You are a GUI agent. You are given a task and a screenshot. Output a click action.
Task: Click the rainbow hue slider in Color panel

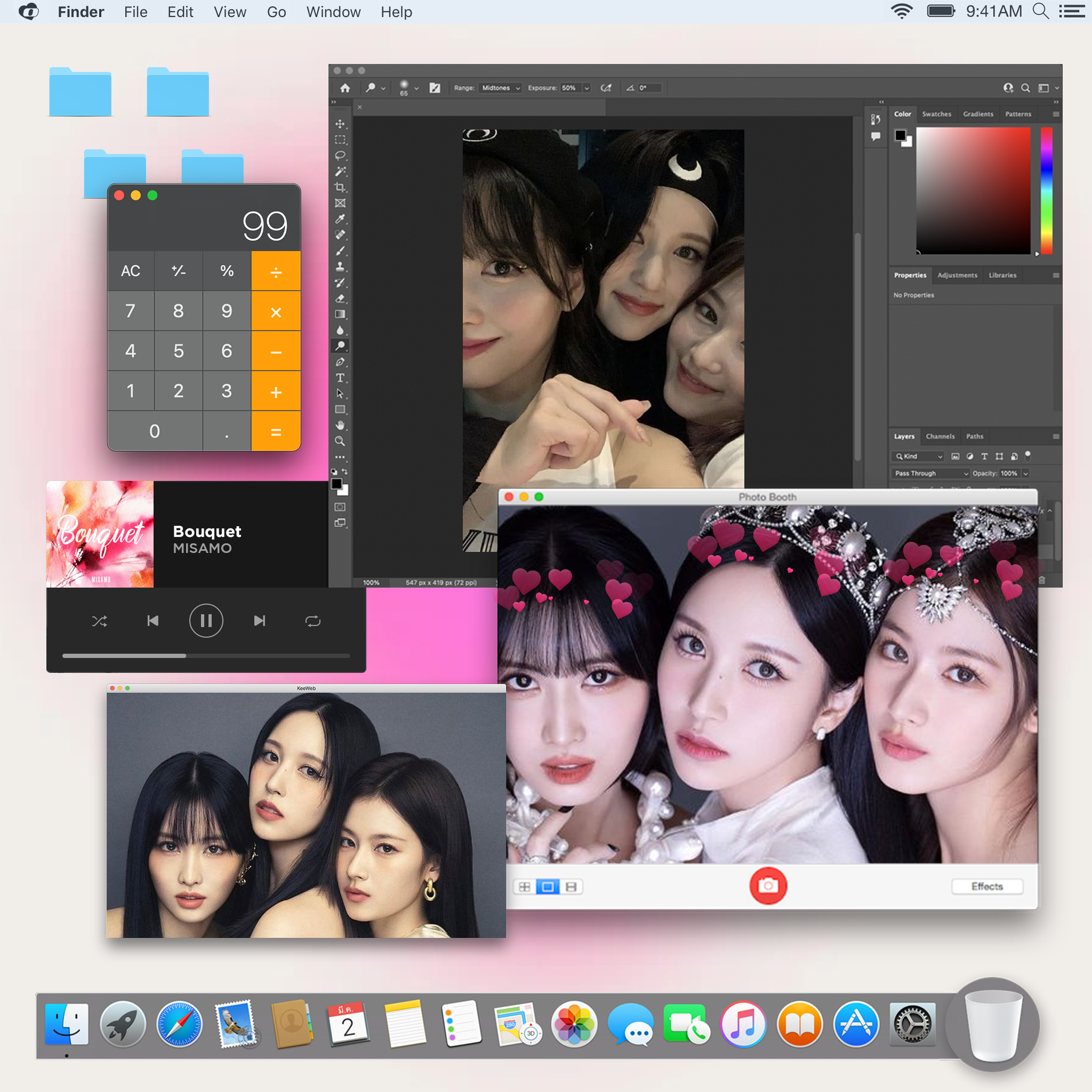click(x=1046, y=190)
